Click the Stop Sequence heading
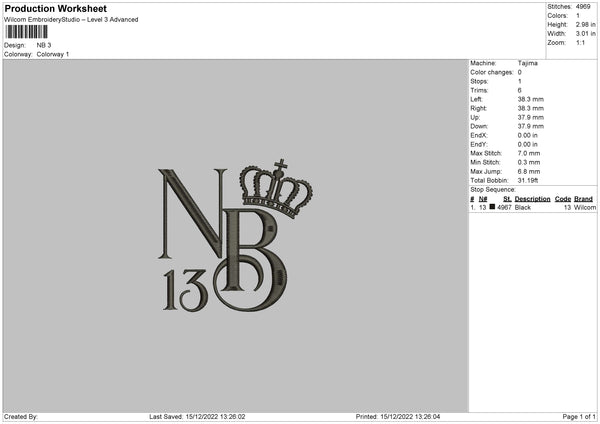The height and width of the screenshot is (424, 600). pos(493,190)
